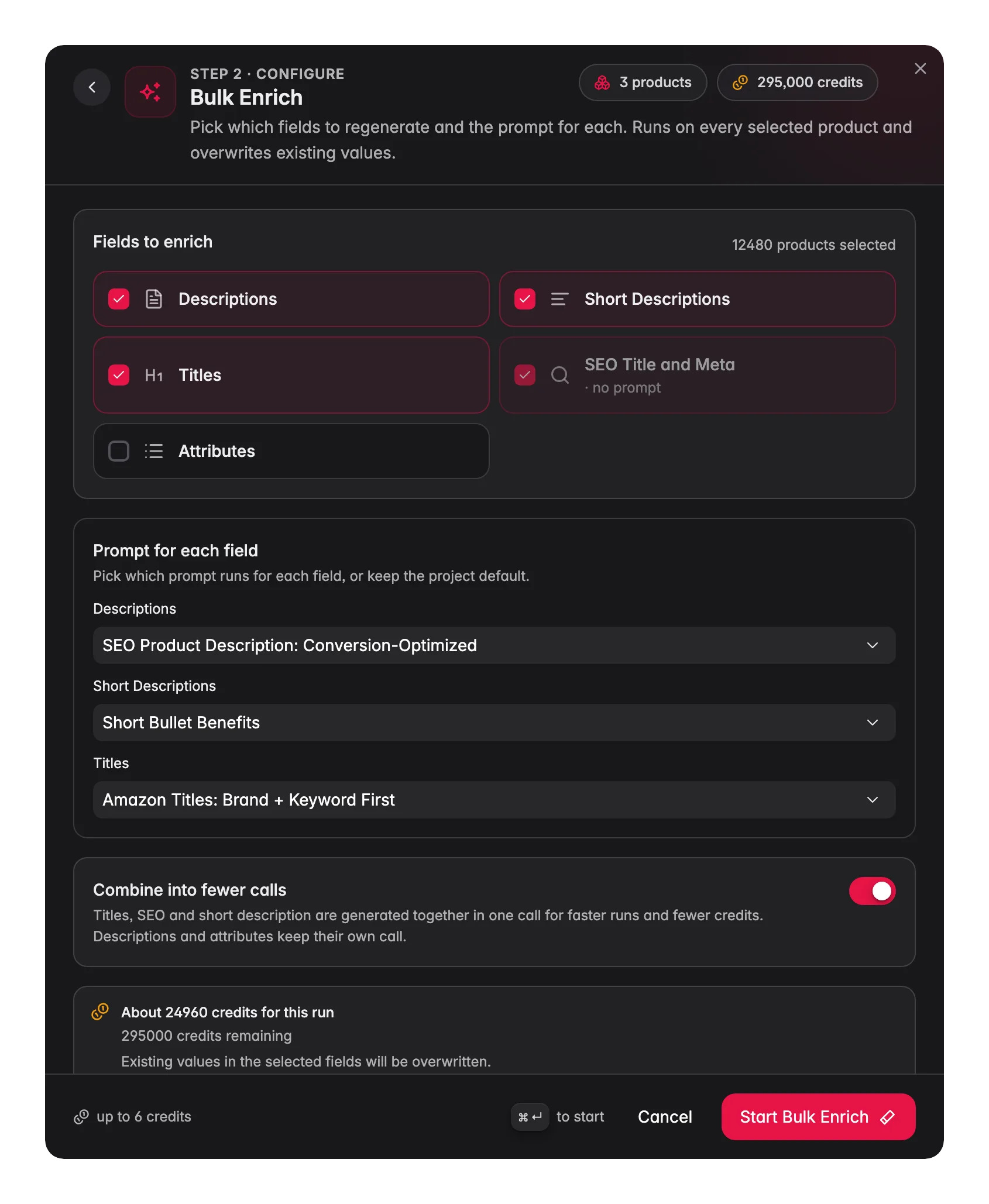Click the coins icon in credits badge
Screen dimensions: 989x1204
740,82
